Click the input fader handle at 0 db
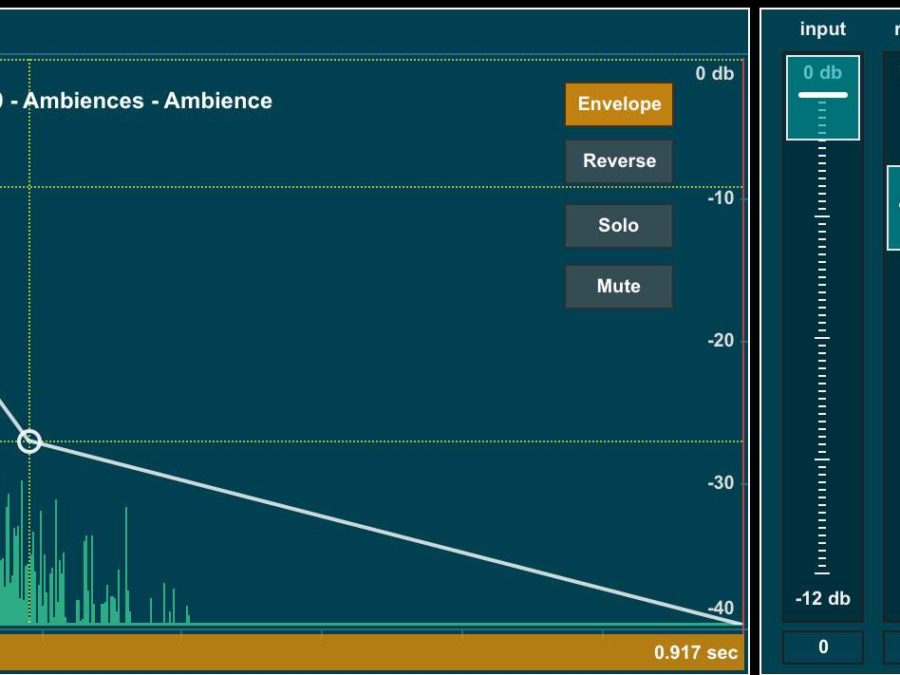900x675 pixels. [x=822, y=96]
